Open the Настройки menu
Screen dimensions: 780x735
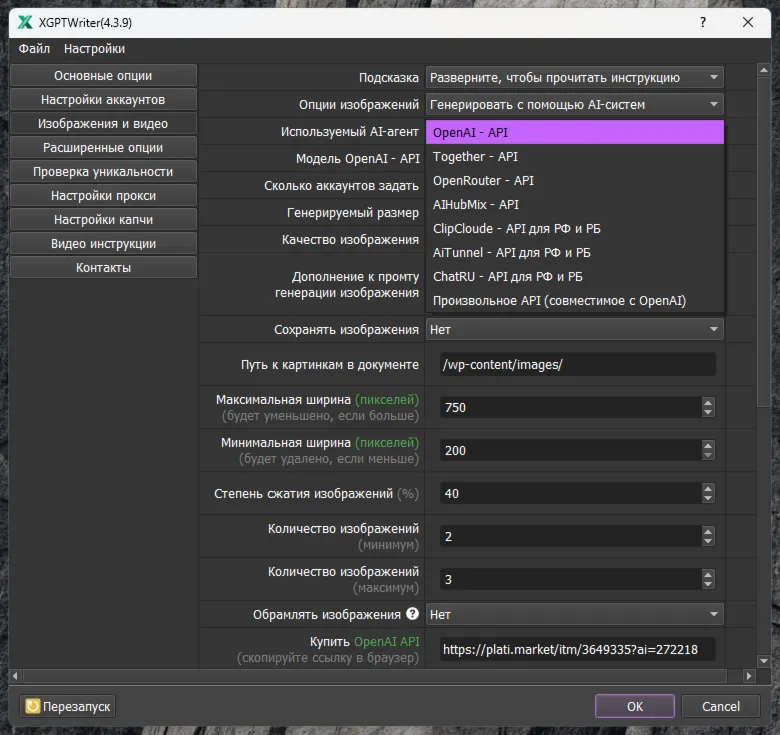click(x=94, y=48)
